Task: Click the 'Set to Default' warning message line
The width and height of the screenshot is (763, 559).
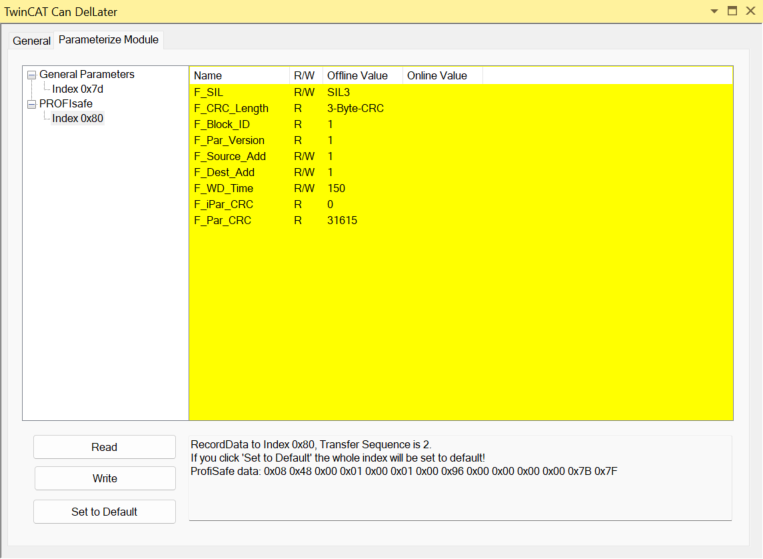Action: (338, 458)
